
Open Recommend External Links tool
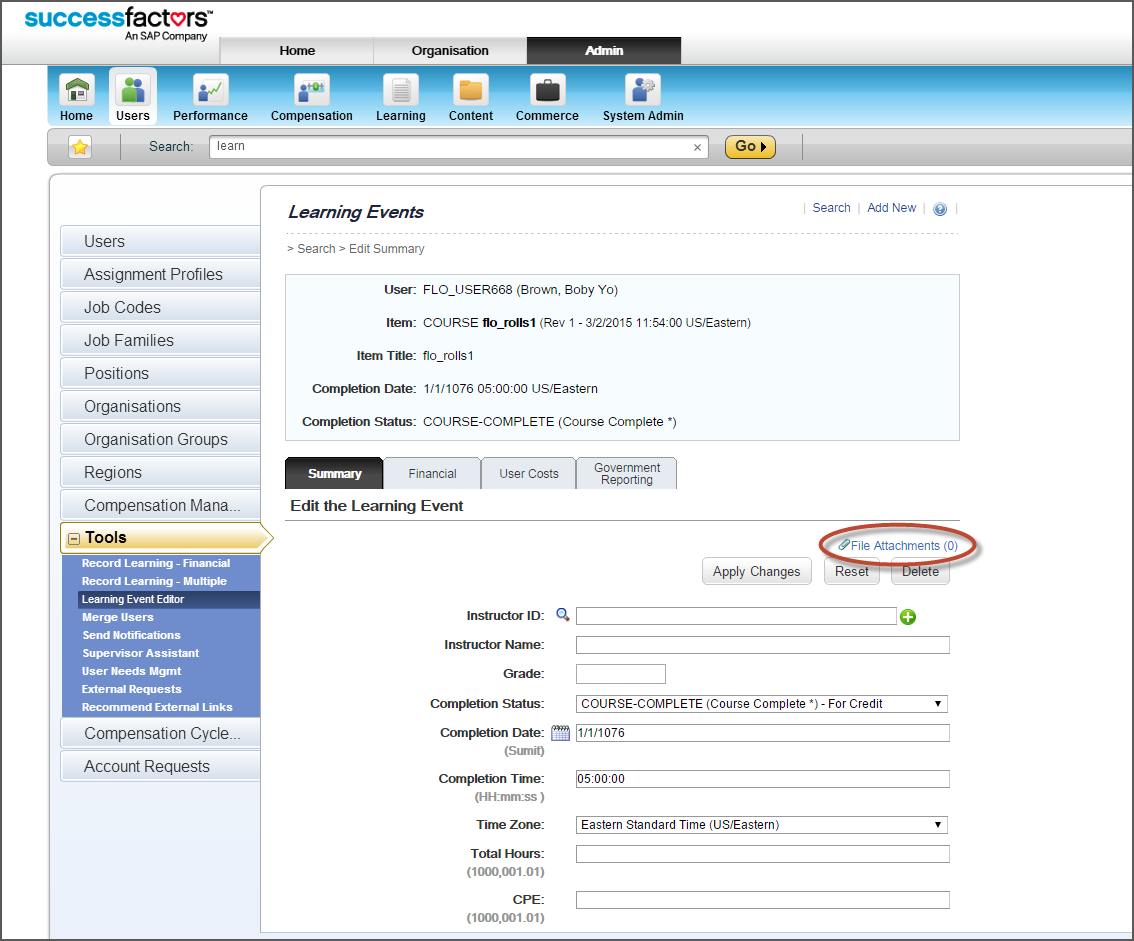157,707
